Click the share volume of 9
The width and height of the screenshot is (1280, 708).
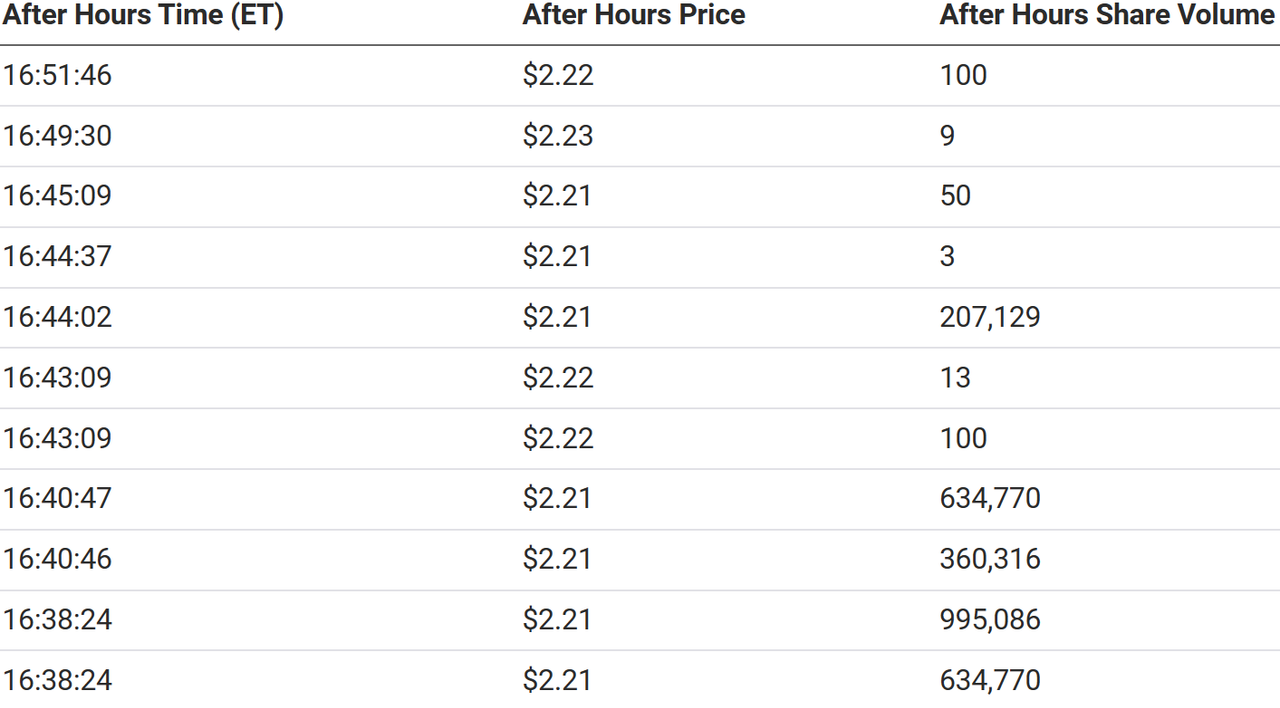[x=947, y=136]
